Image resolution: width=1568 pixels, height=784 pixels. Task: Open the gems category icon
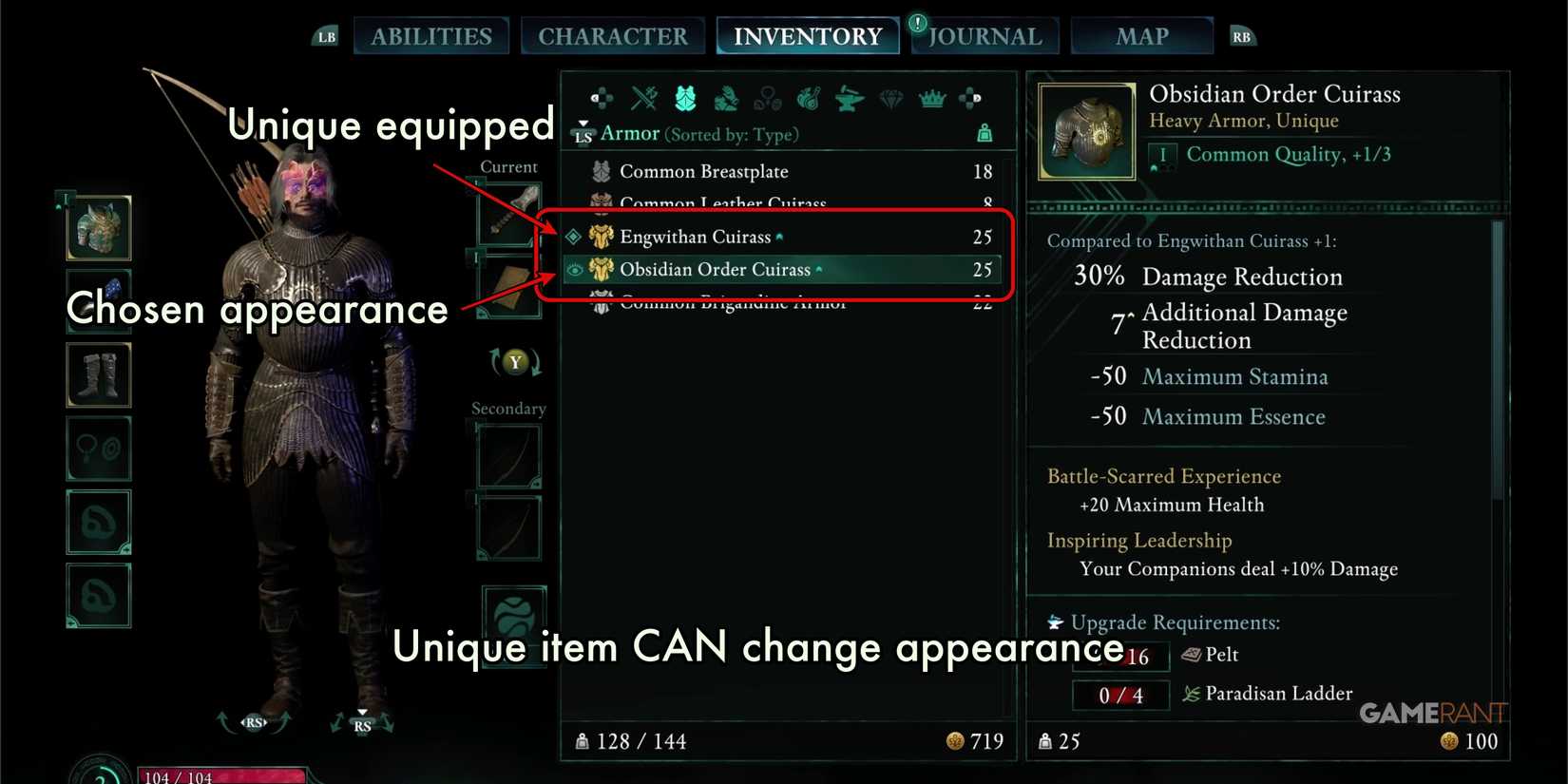click(890, 98)
